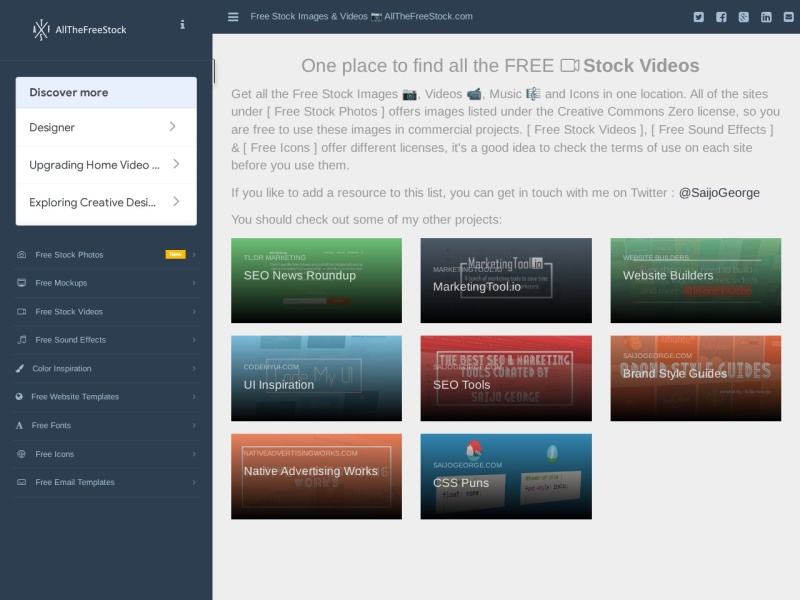Expand the Free Mockups chevron
The image size is (800, 600).
tap(194, 283)
